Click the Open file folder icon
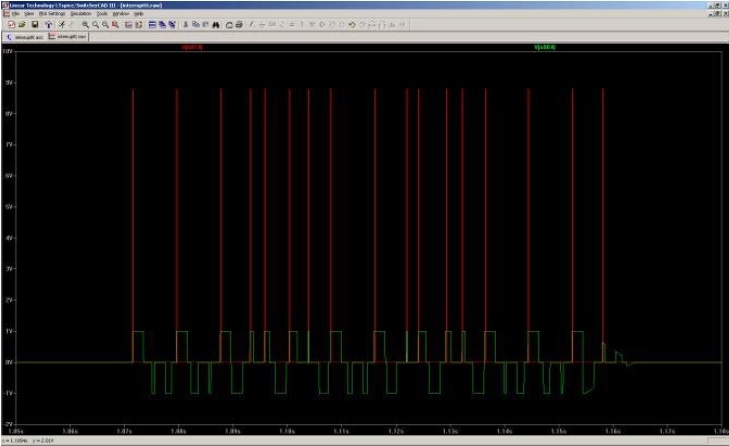Image resolution: width=729 pixels, height=446 pixels. click(22, 25)
